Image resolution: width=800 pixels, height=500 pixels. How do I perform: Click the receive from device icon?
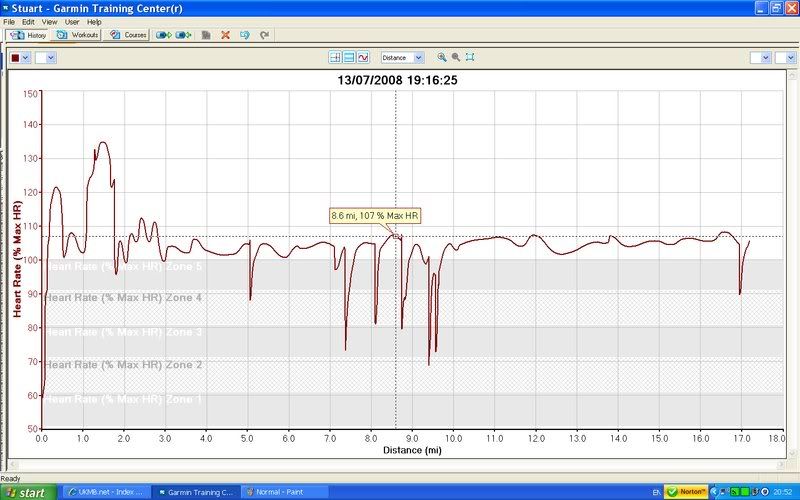(183, 35)
